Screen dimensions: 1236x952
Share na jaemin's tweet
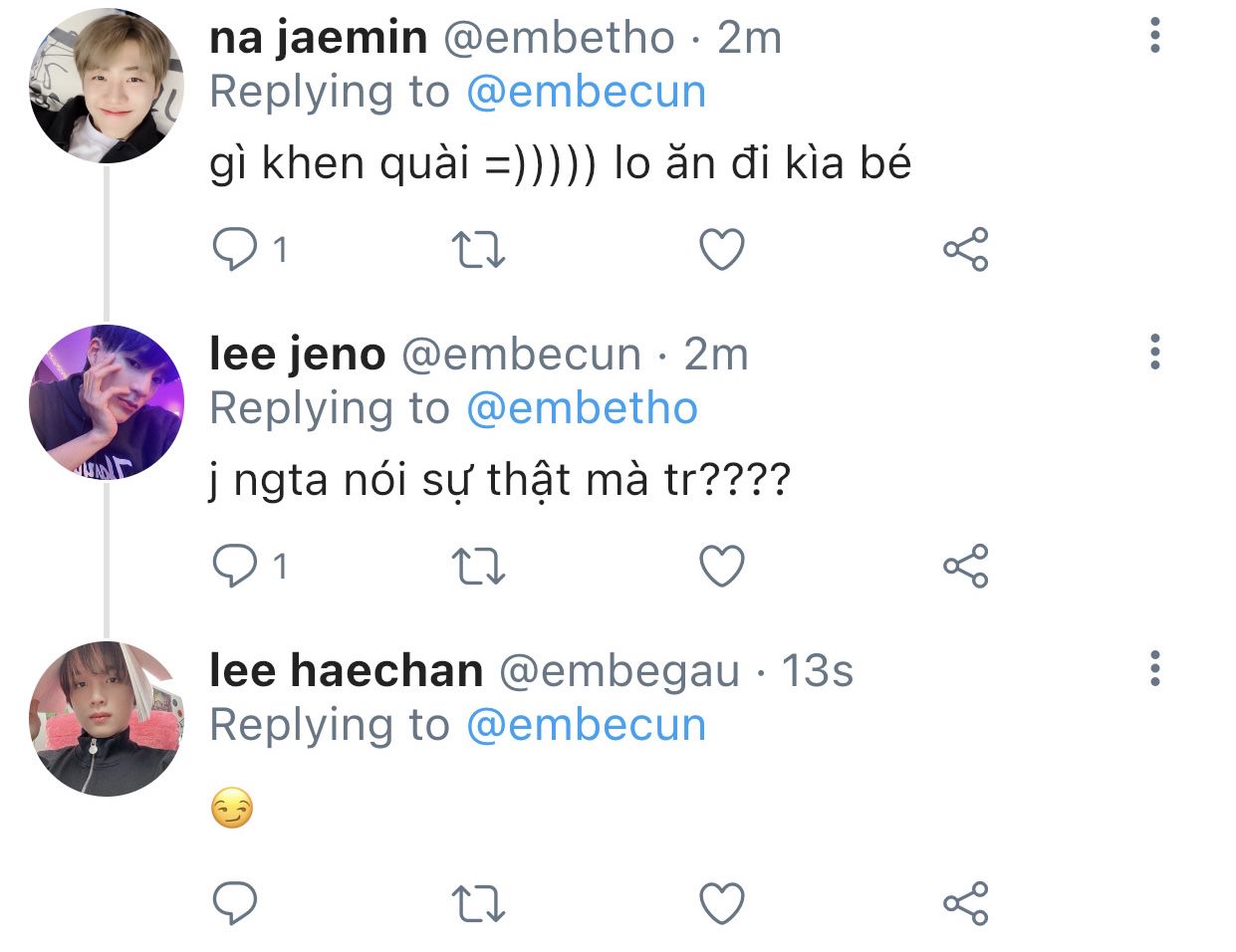tap(965, 249)
